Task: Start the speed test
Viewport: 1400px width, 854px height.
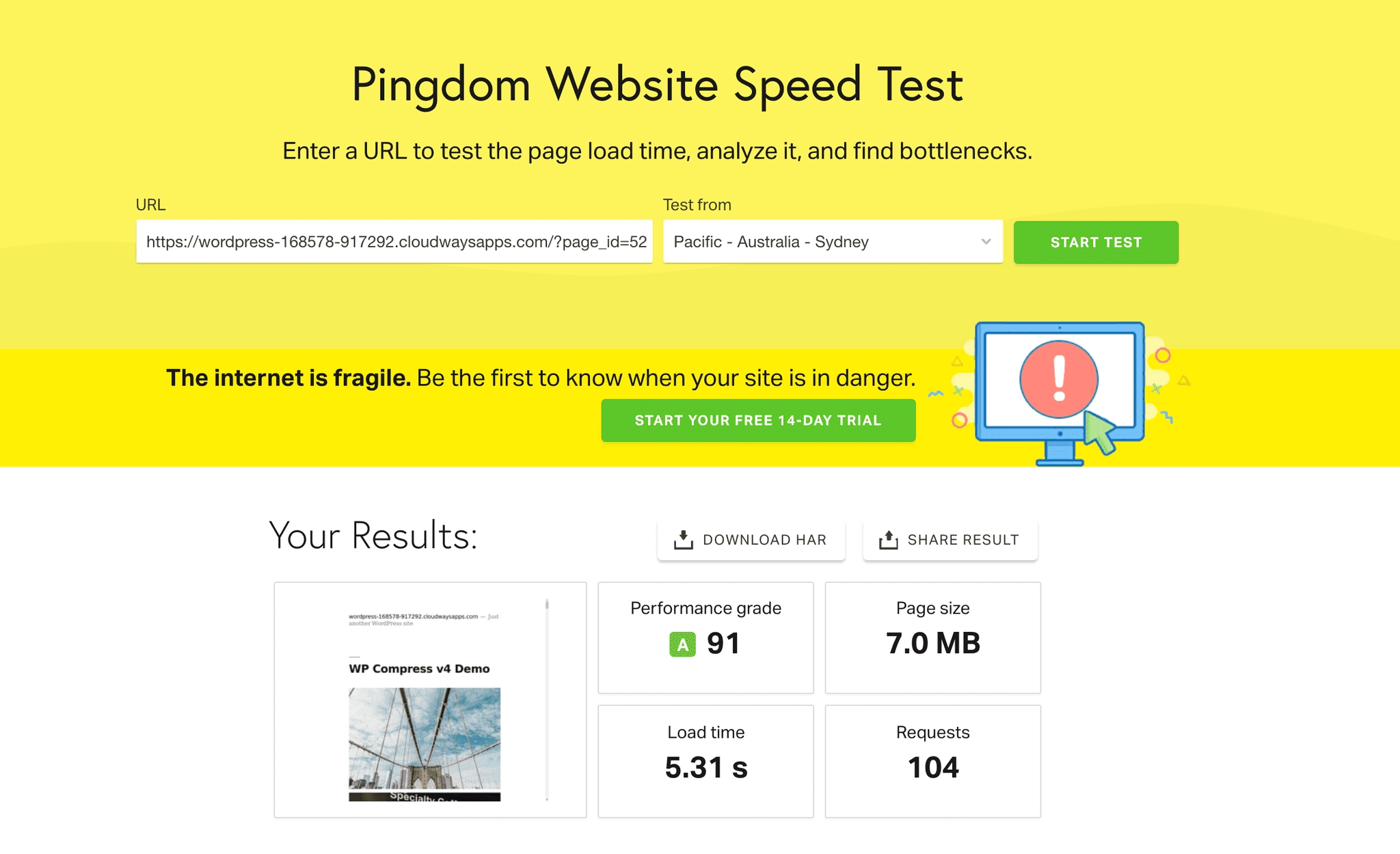Action: (x=1096, y=243)
